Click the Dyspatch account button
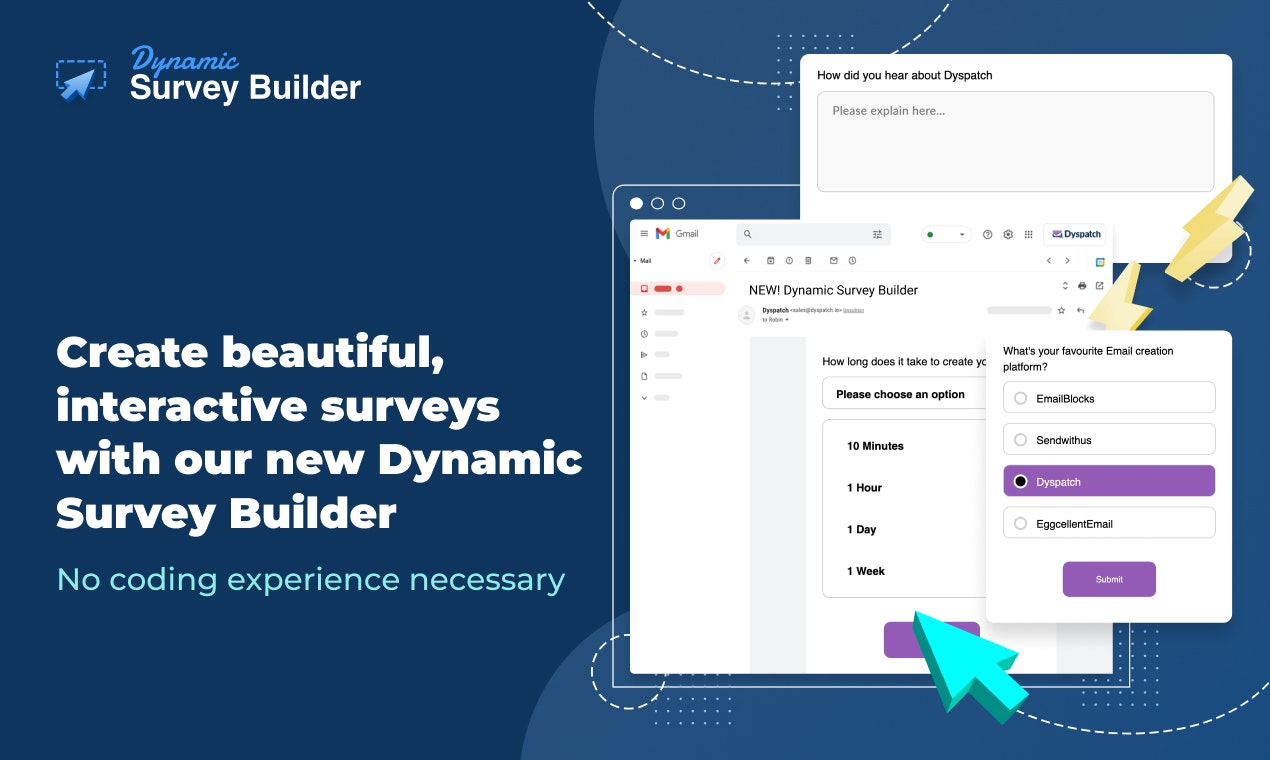This screenshot has height=760, width=1270. pyautogui.click(x=1075, y=234)
